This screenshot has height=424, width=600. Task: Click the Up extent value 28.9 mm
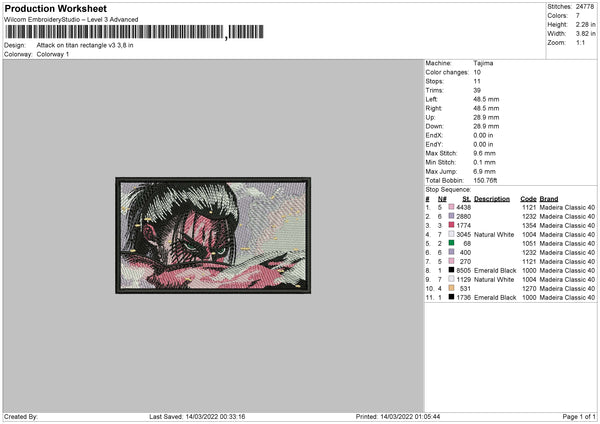(486, 117)
